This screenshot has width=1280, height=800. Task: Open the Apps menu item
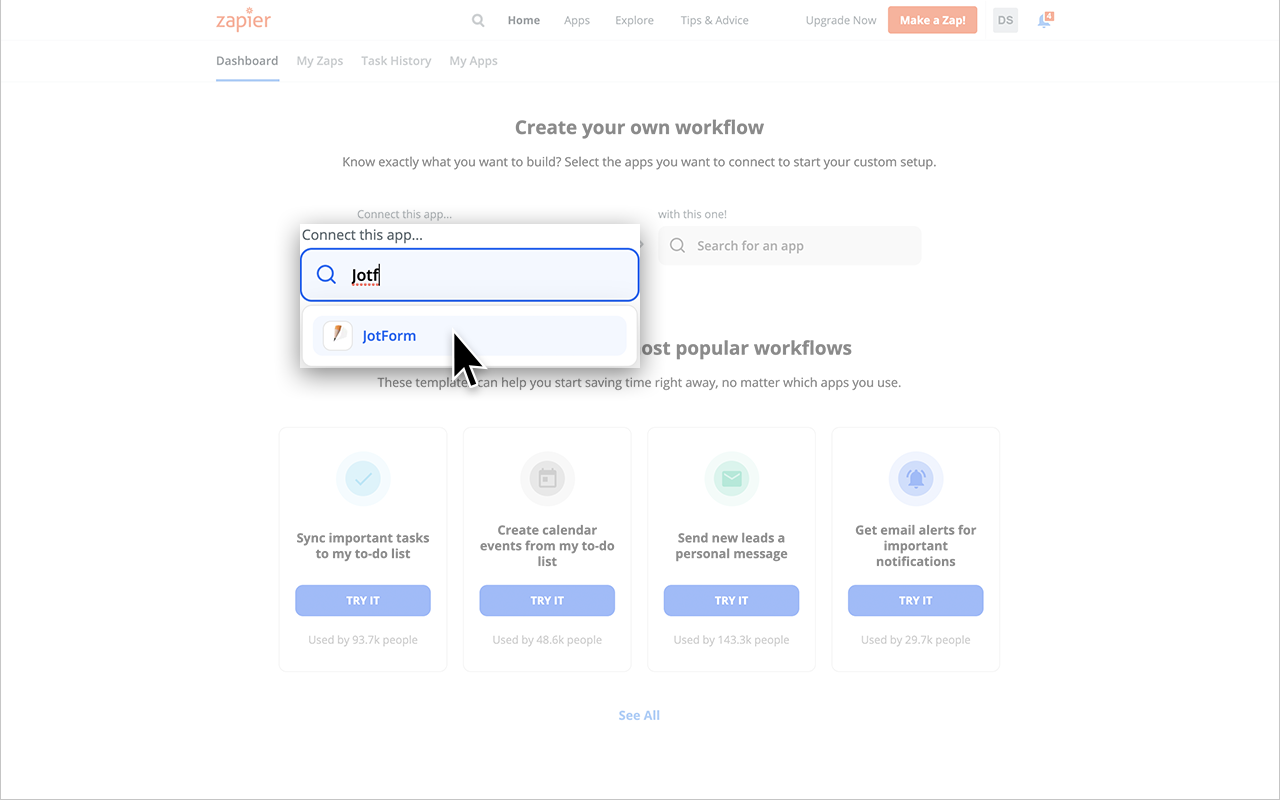point(577,20)
